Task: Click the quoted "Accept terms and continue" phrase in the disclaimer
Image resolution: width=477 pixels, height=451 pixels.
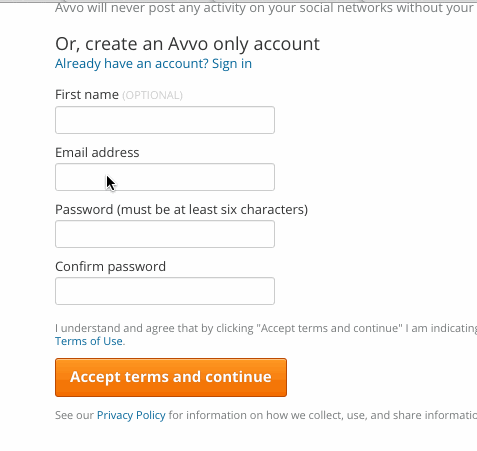Action: (x=329, y=328)
